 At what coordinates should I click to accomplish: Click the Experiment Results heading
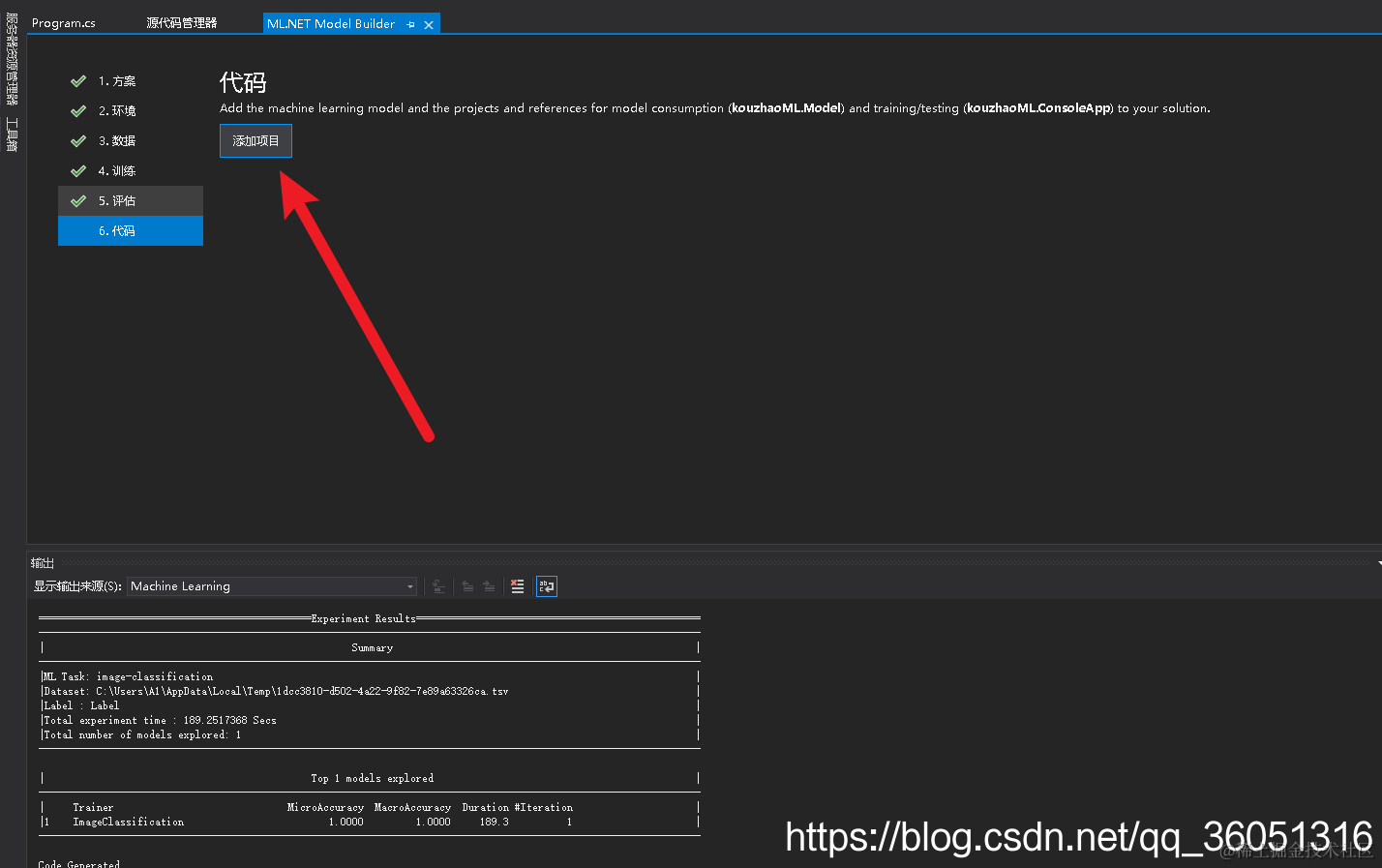click(x=363, y=618)
